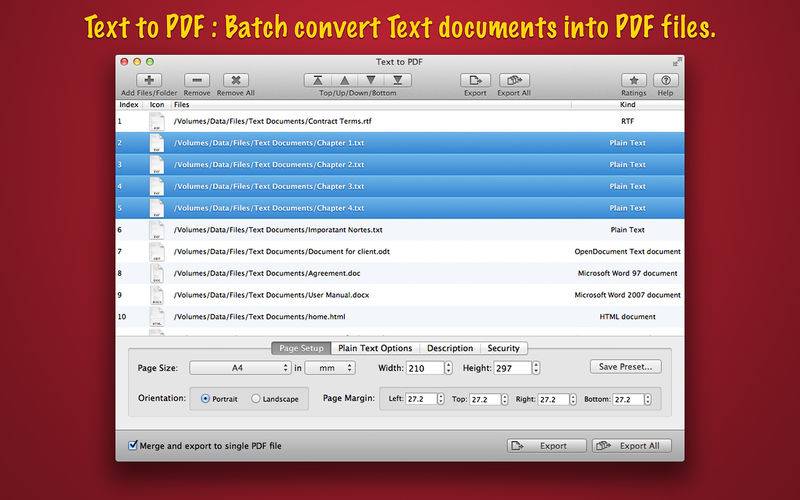Click the Add Files/Folder toolbar icon
The height and width of the screenshot is (500, 800).
click(149, 80)
